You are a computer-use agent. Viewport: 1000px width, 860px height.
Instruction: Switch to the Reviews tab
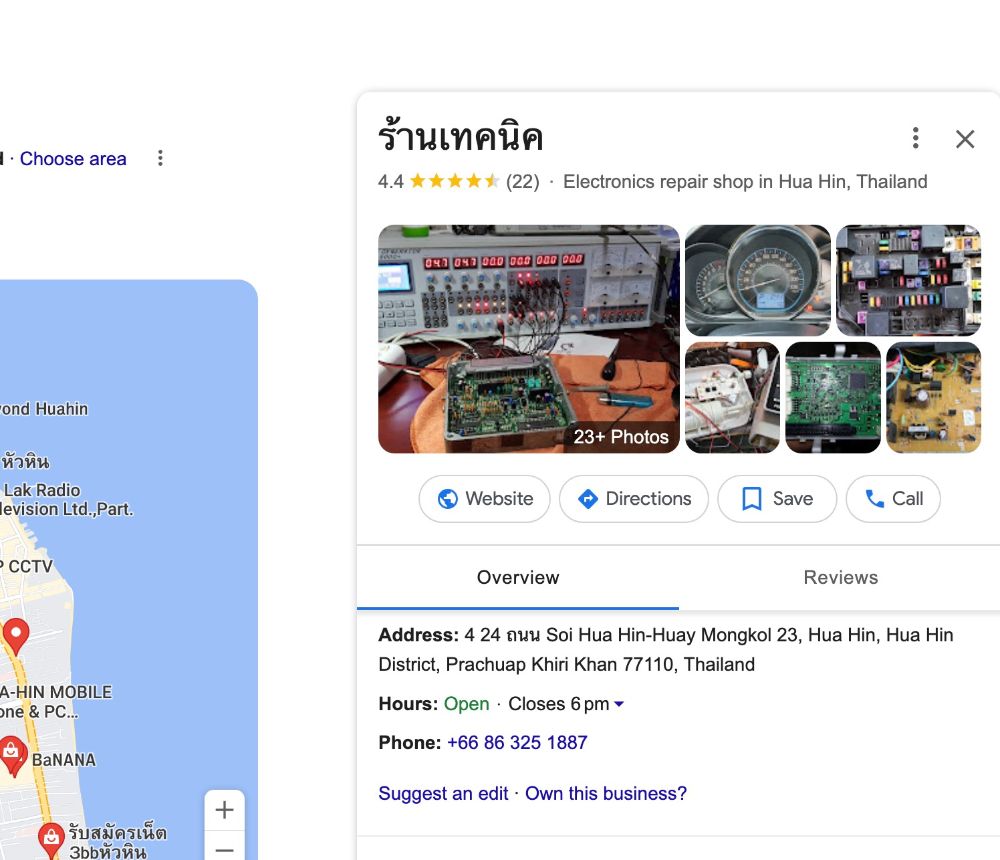pyautogui.click(x=840, y=577)
